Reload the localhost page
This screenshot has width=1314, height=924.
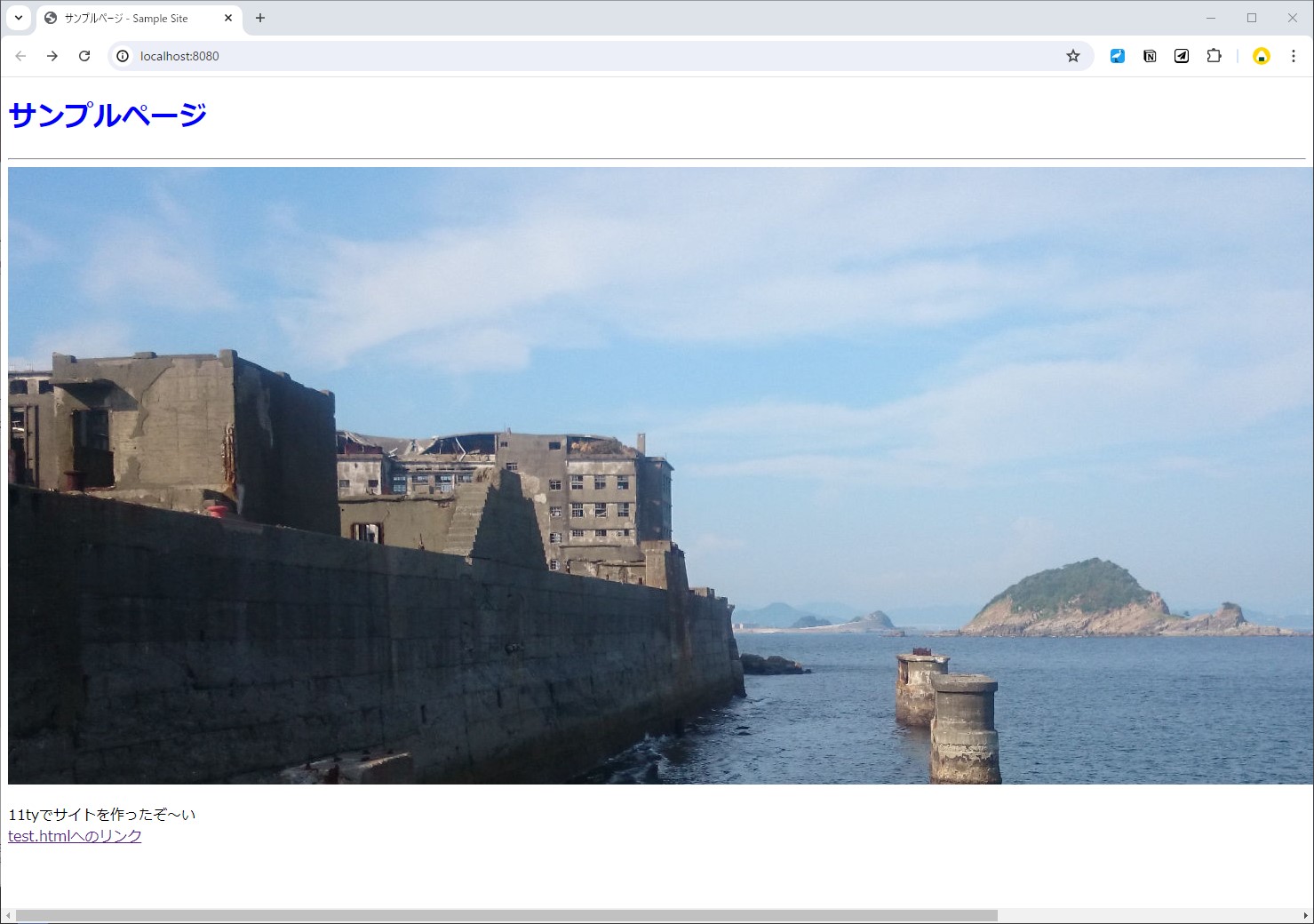coord(84,56)
